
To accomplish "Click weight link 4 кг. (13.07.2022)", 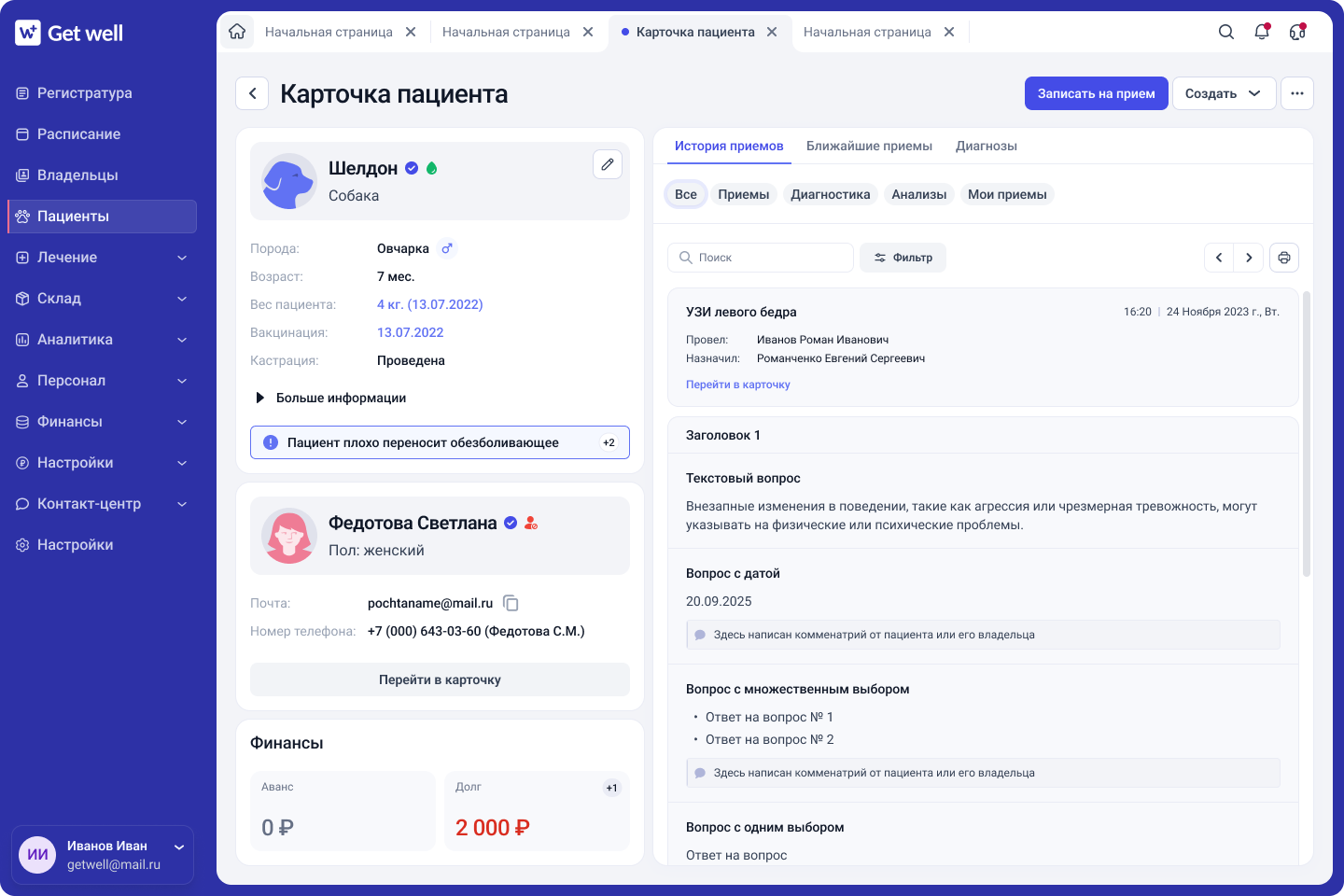I will point(430,304).
